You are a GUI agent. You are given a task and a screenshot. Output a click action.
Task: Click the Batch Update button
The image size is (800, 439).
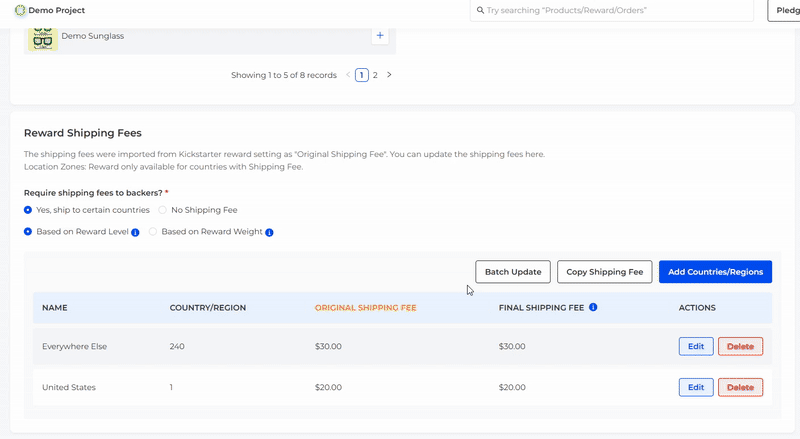pos(513,272)
